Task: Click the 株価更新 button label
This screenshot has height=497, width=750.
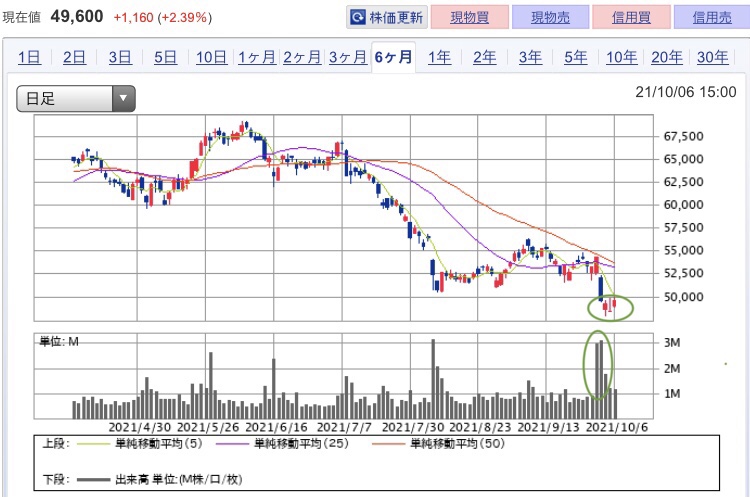Action: point(396,18)
